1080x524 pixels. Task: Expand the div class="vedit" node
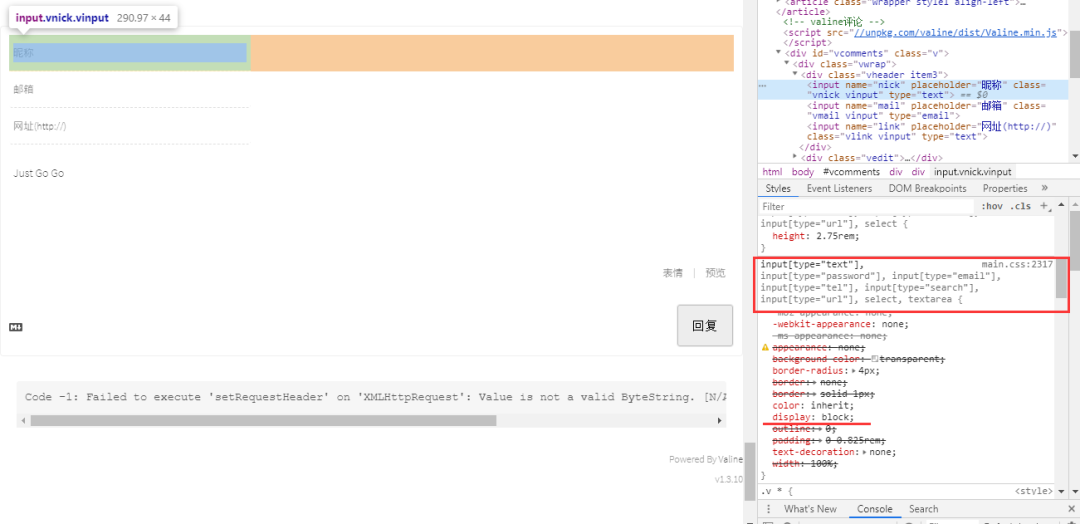(x=795, y=157)
